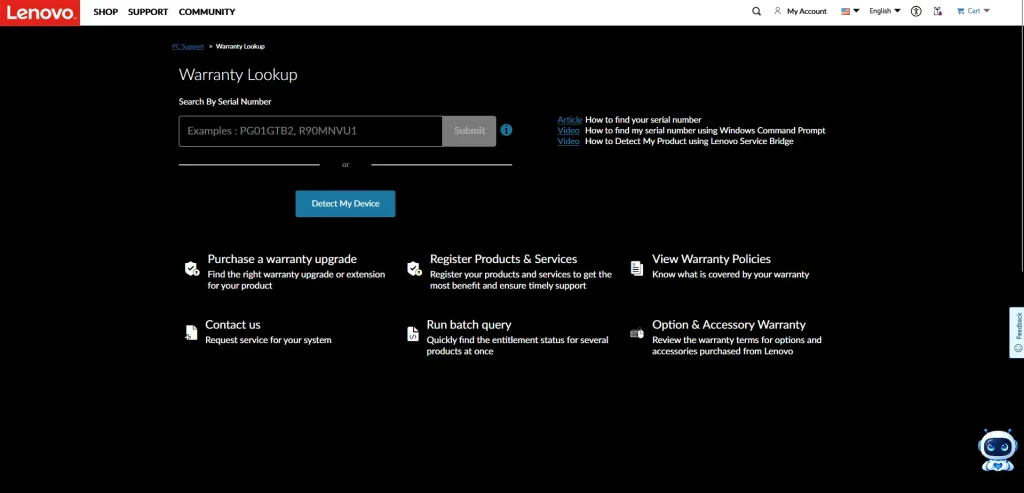Focus the serial number input field
The width and height of the screenshot is (1024, 493).
(311, 131)
